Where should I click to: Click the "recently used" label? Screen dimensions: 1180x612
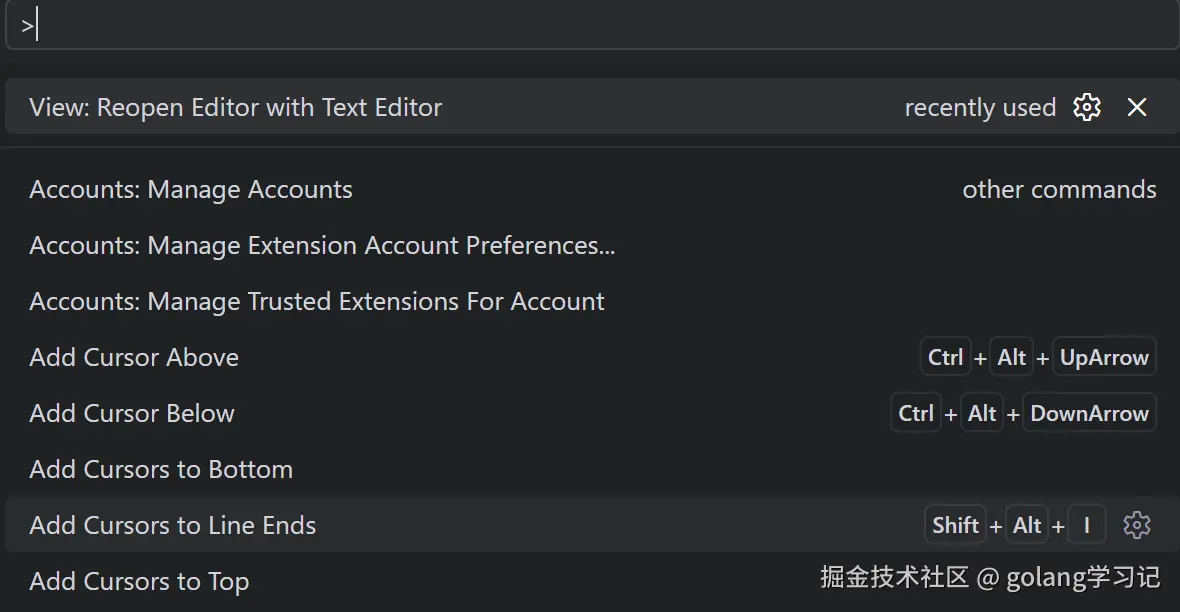(x=980, y=108)
